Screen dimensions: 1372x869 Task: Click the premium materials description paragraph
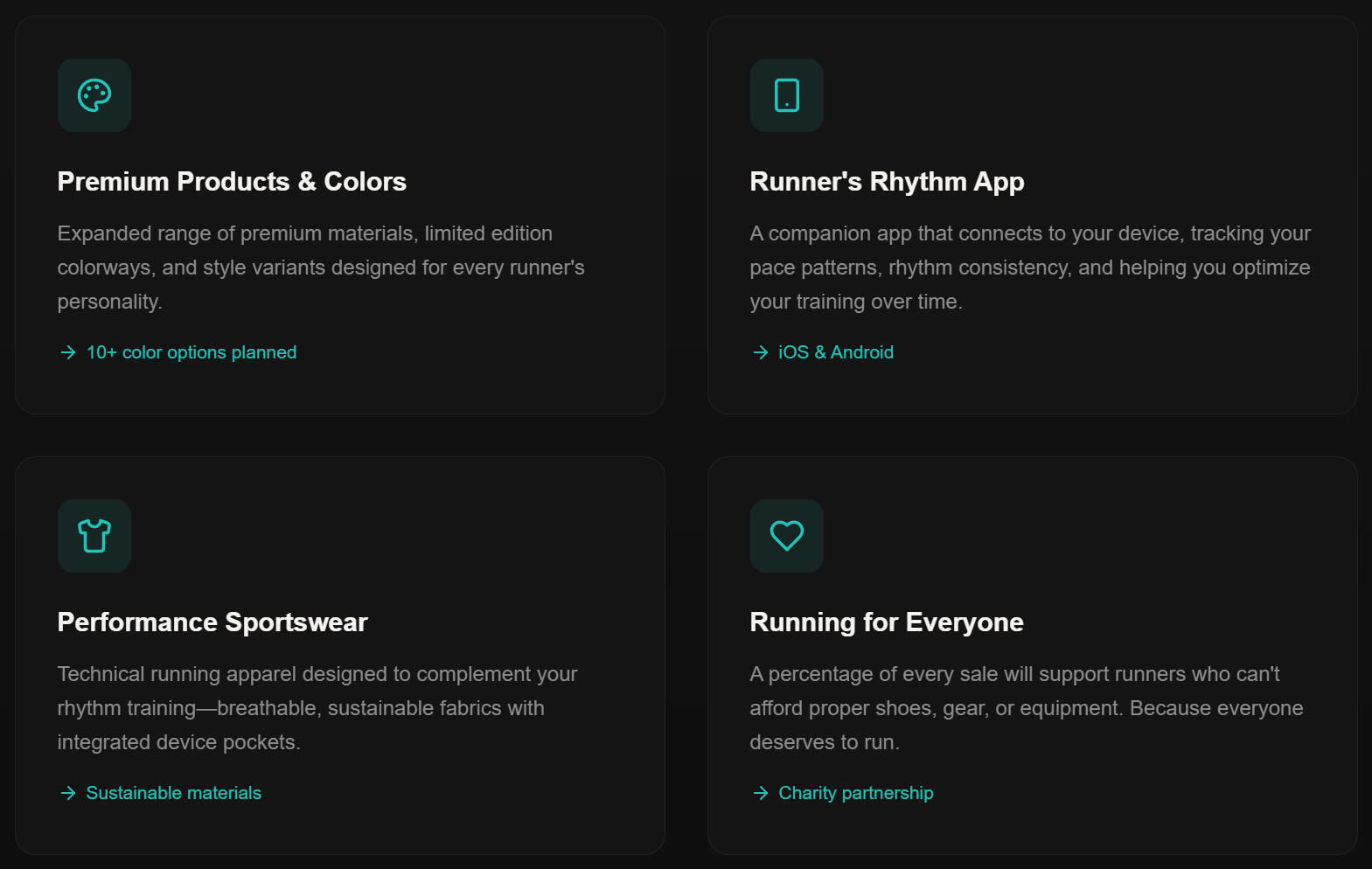321,268
